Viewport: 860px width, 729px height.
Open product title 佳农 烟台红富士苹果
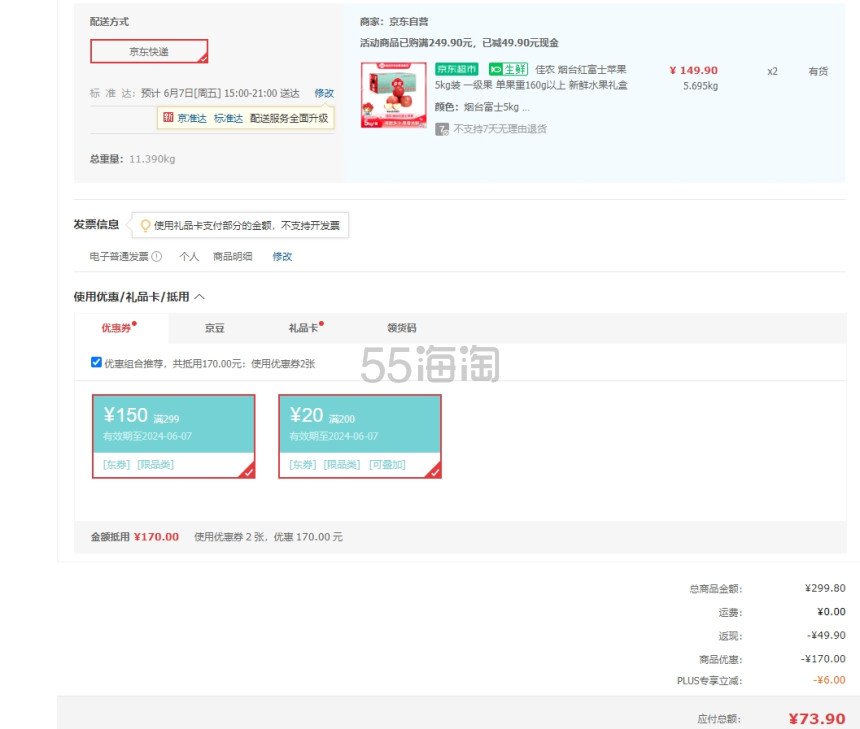581,70
